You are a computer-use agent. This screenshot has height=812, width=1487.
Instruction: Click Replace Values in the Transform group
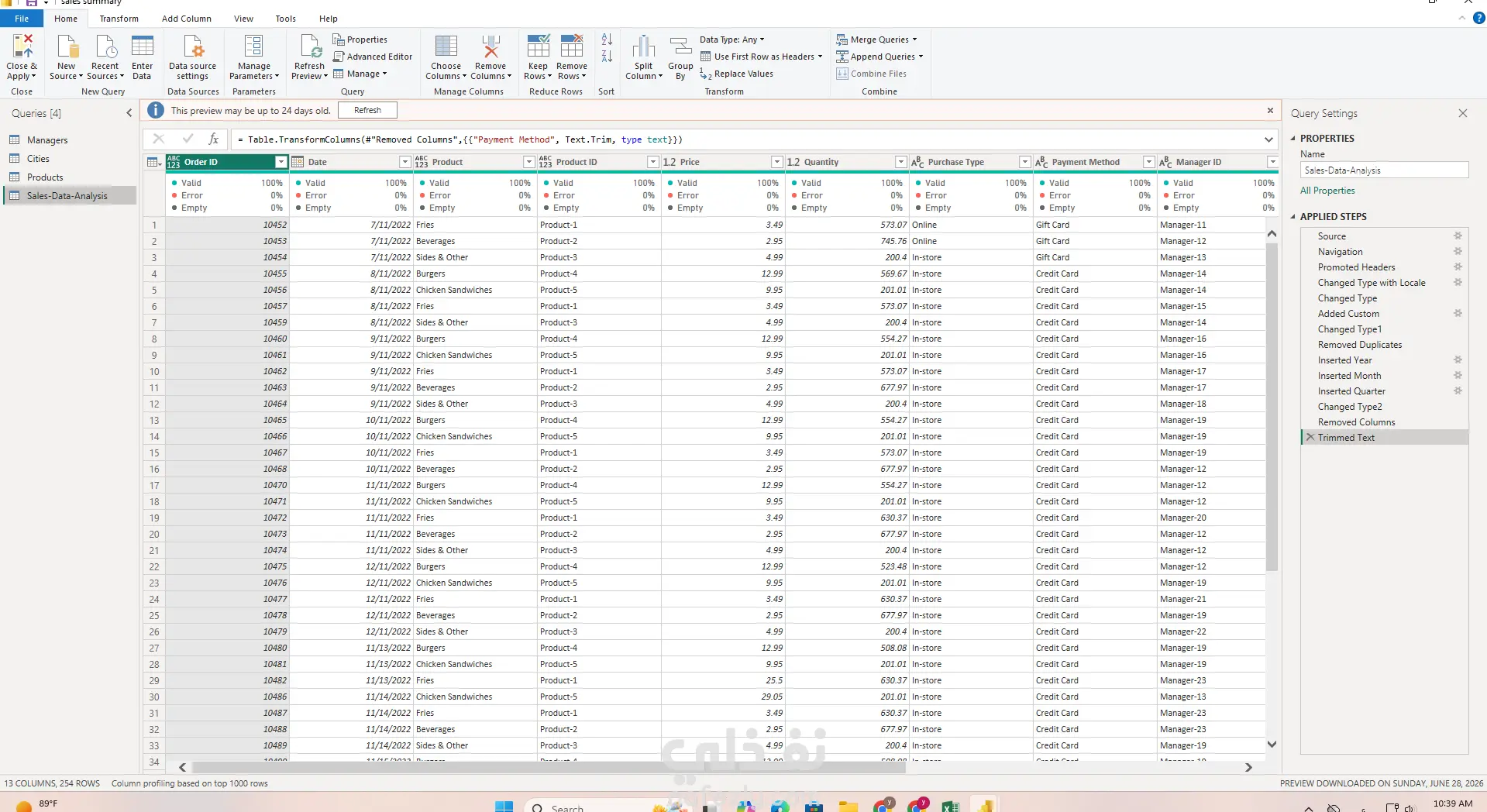736,74
